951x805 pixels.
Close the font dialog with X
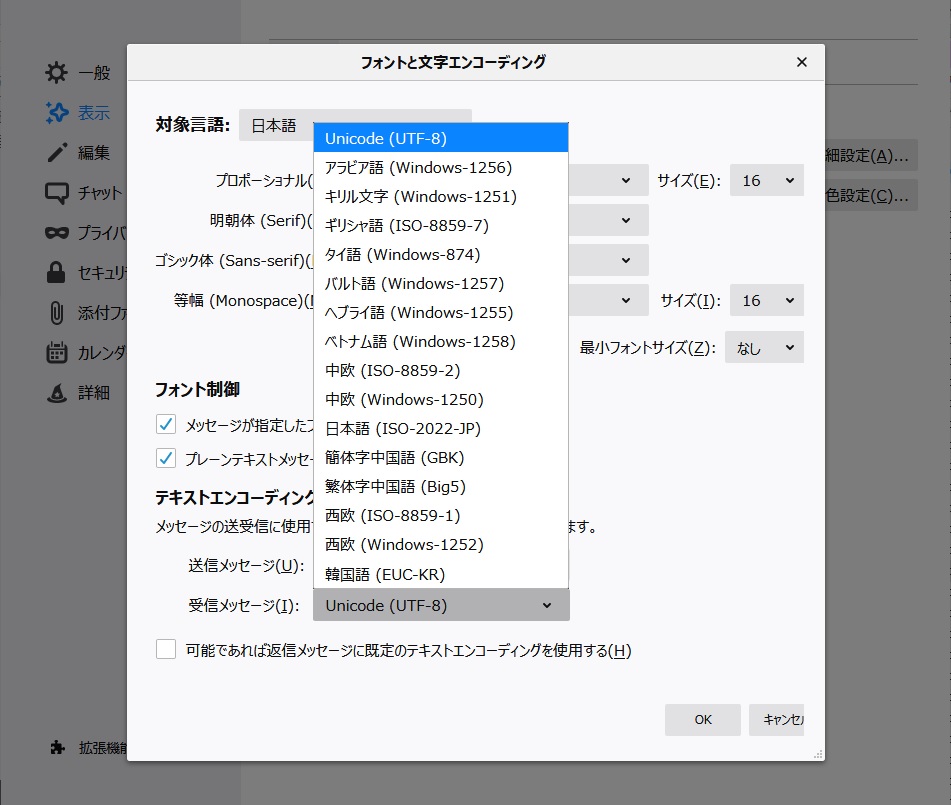coord(801,62)
